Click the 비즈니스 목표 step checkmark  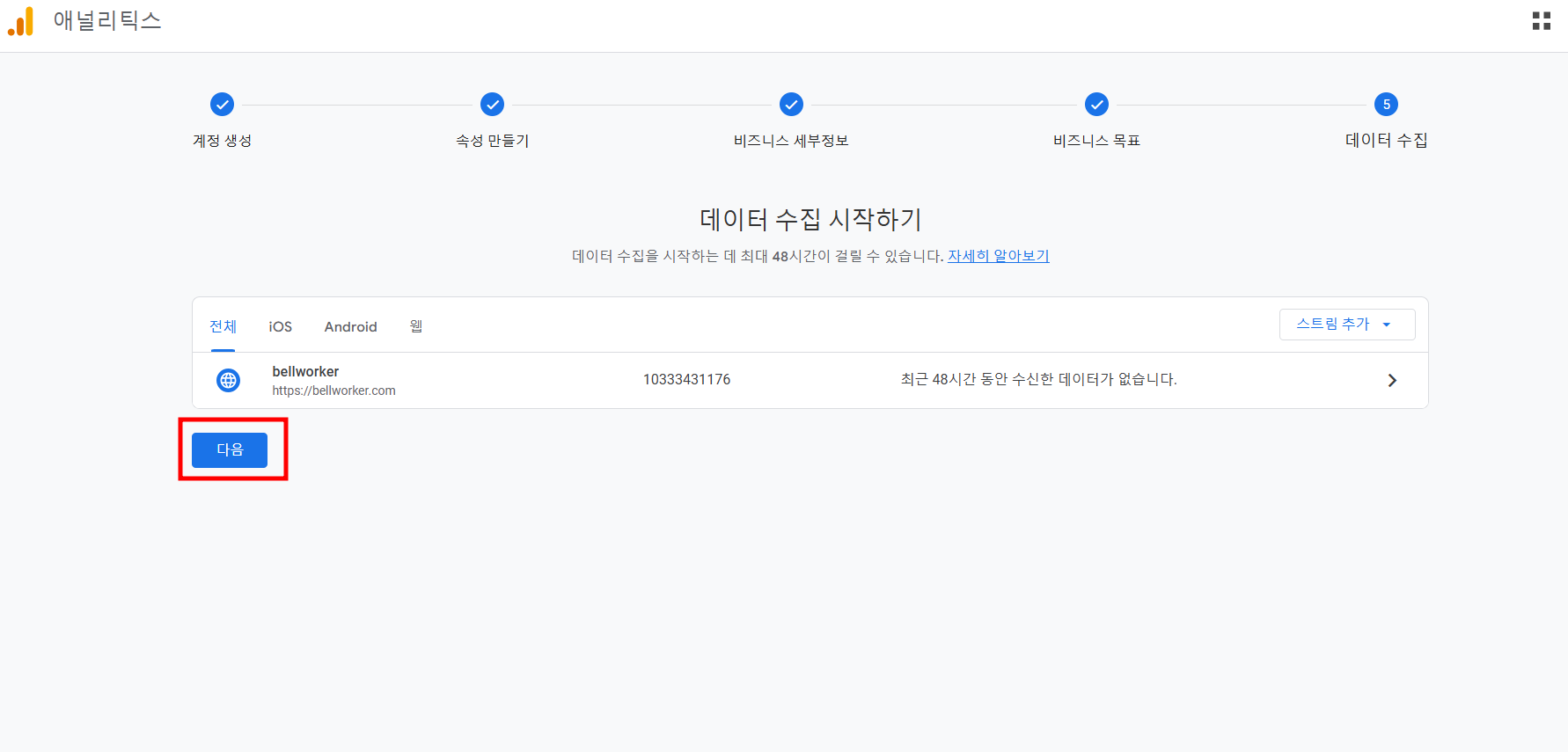coord(1096,105)
